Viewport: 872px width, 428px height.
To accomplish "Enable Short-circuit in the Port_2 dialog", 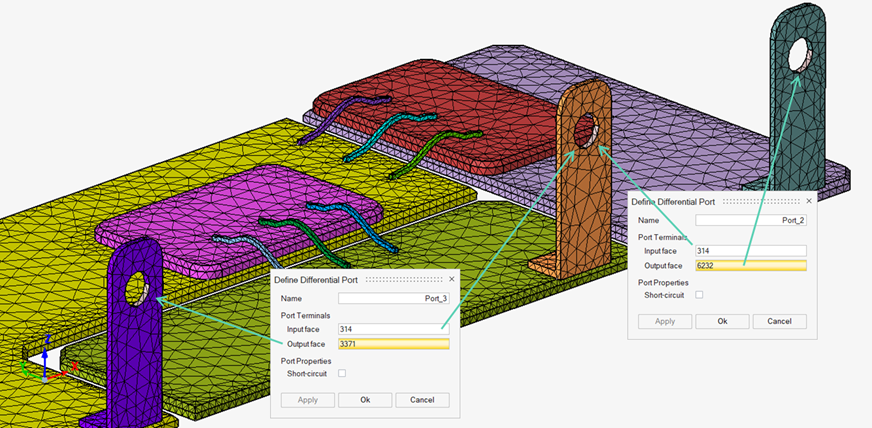I will tap(699, 295).
